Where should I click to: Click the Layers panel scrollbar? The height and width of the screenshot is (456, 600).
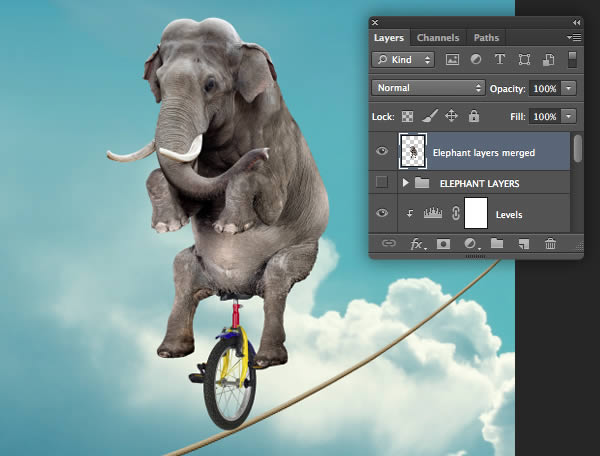578,148
